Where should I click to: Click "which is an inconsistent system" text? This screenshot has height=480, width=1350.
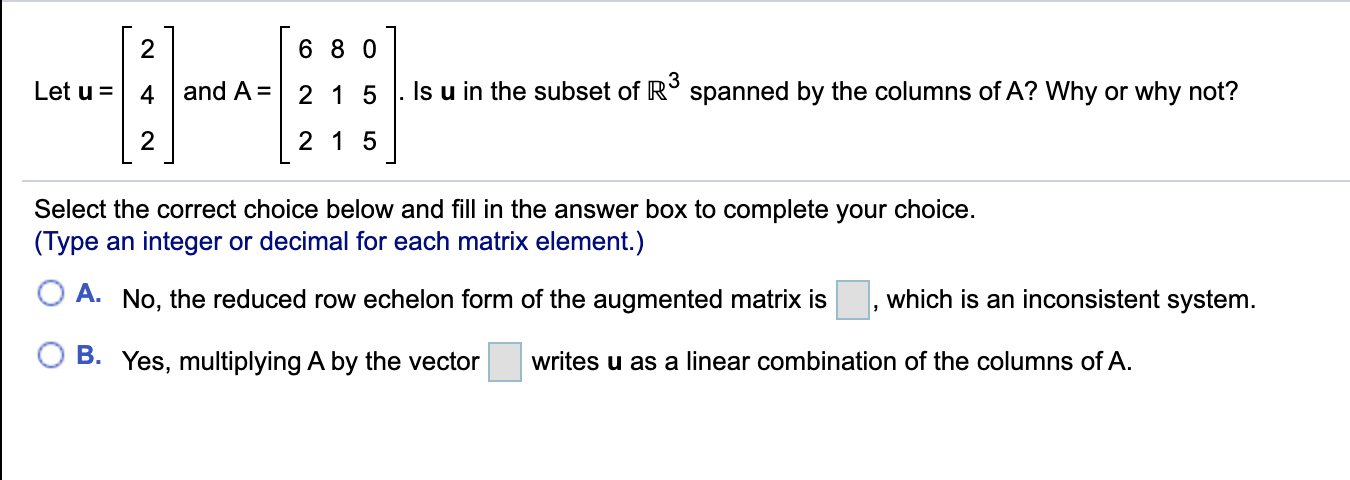click(x=1070, y=300)
